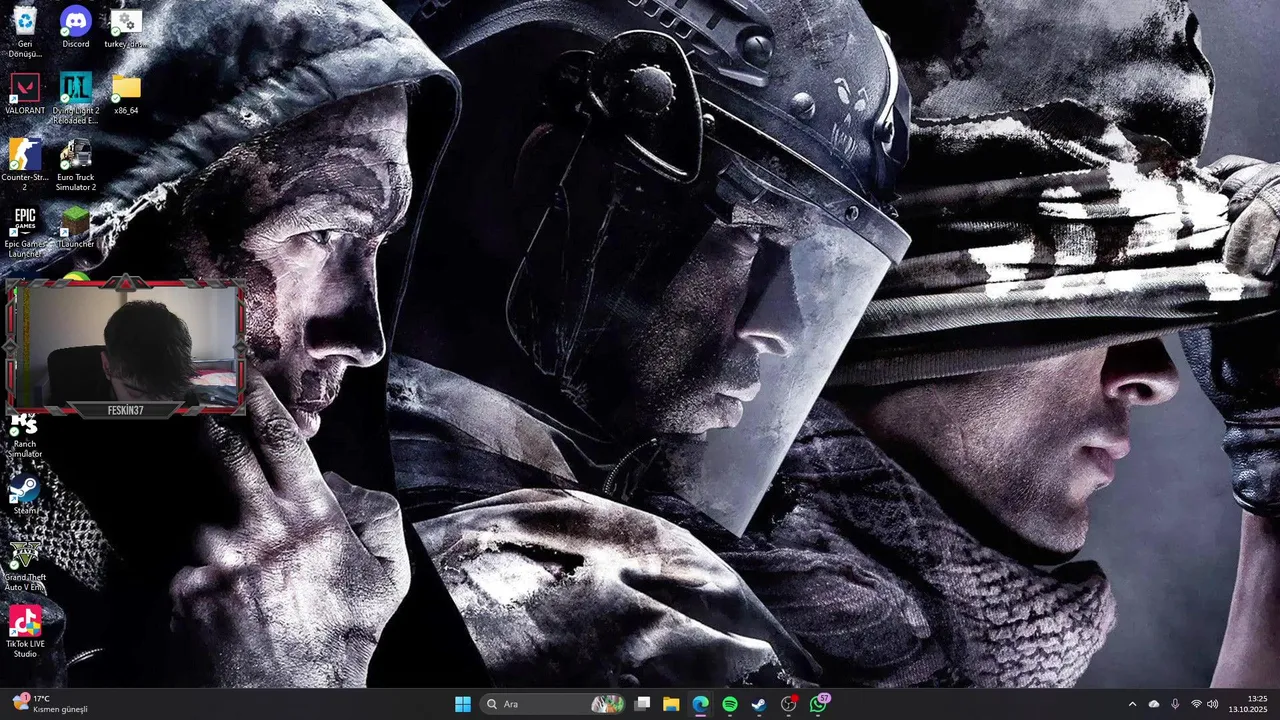
Task: Launch Counter-Strike 2 desktop icon
Action: tap(25, 165)
